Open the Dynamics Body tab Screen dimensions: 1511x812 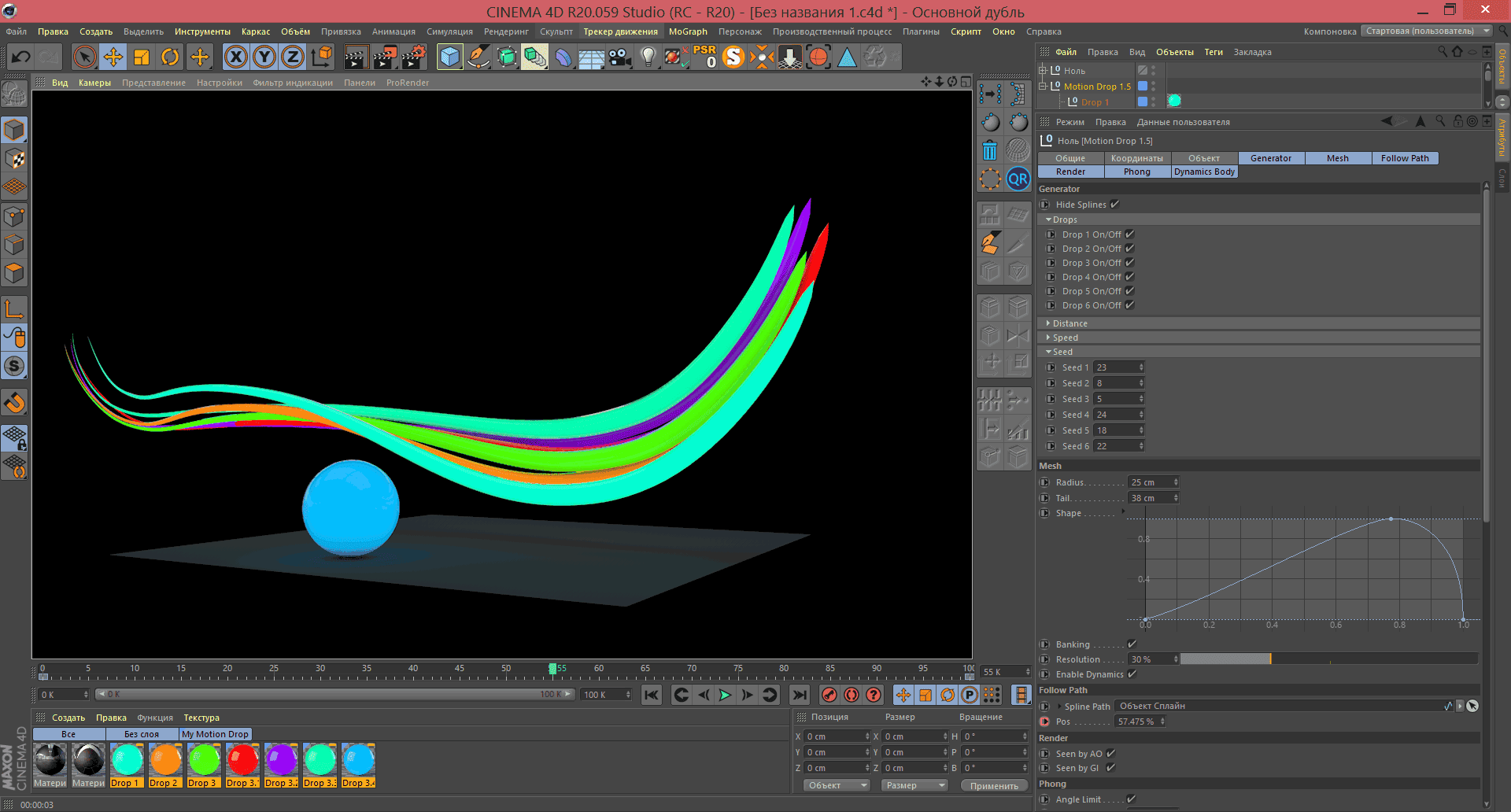(x=1204, y=172)
